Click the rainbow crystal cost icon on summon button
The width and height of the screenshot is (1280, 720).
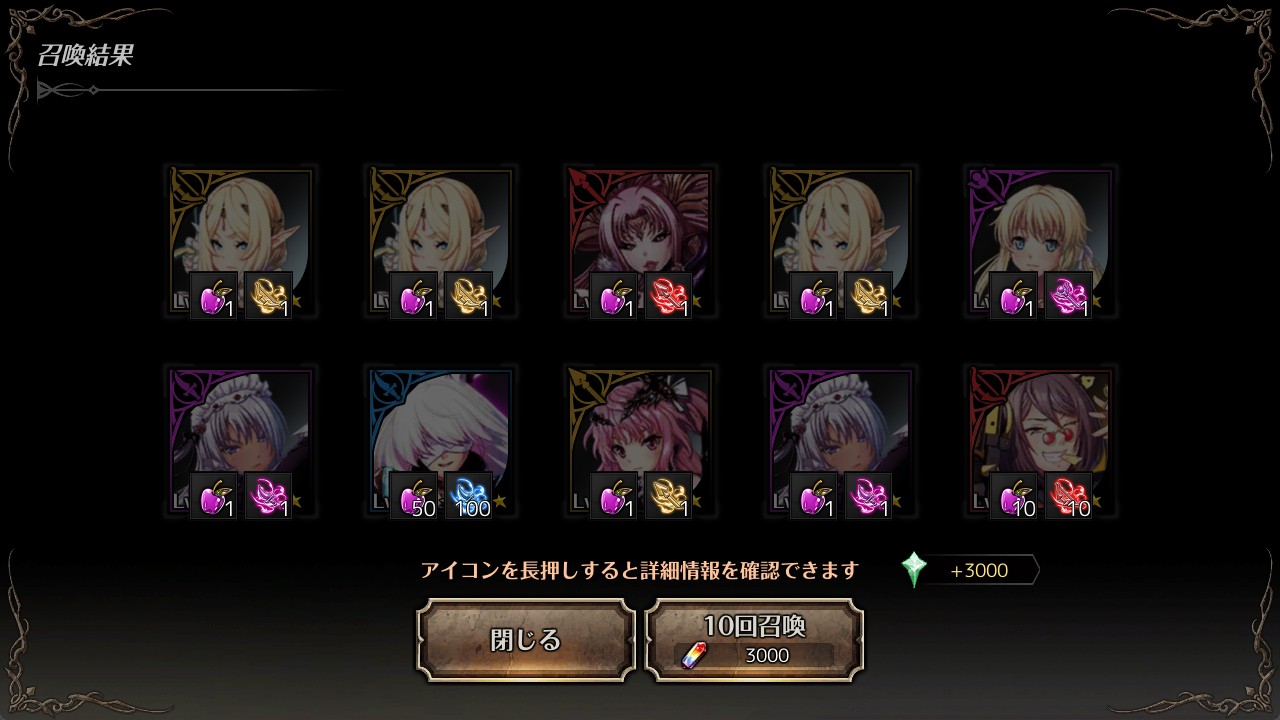pyautogui.click(x=692, y=655)
